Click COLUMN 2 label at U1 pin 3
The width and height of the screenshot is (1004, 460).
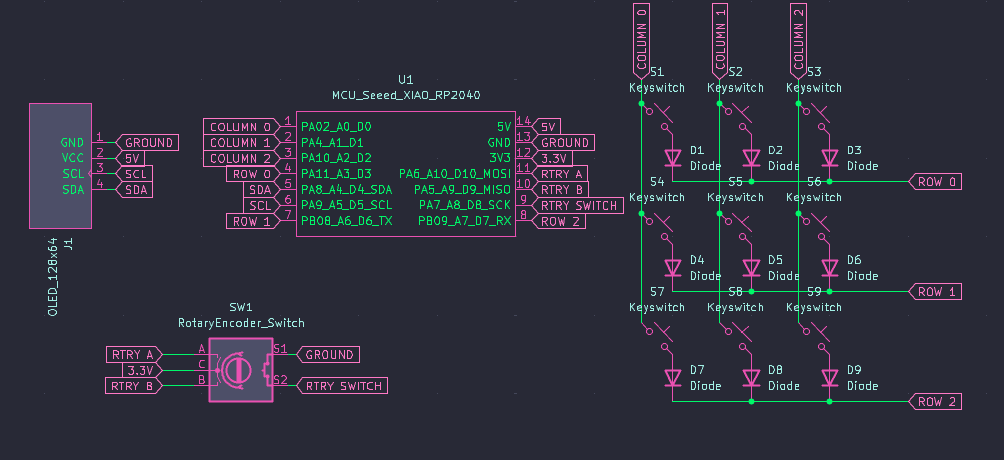pos(241,158)
